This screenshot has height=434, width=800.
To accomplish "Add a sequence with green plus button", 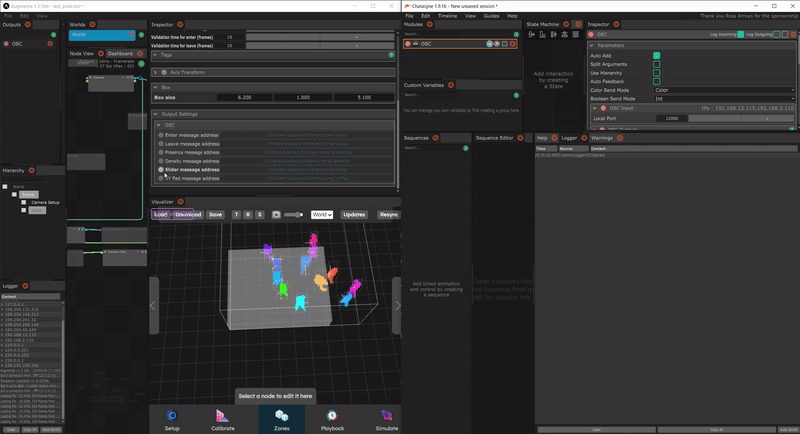I will point(465,148).
